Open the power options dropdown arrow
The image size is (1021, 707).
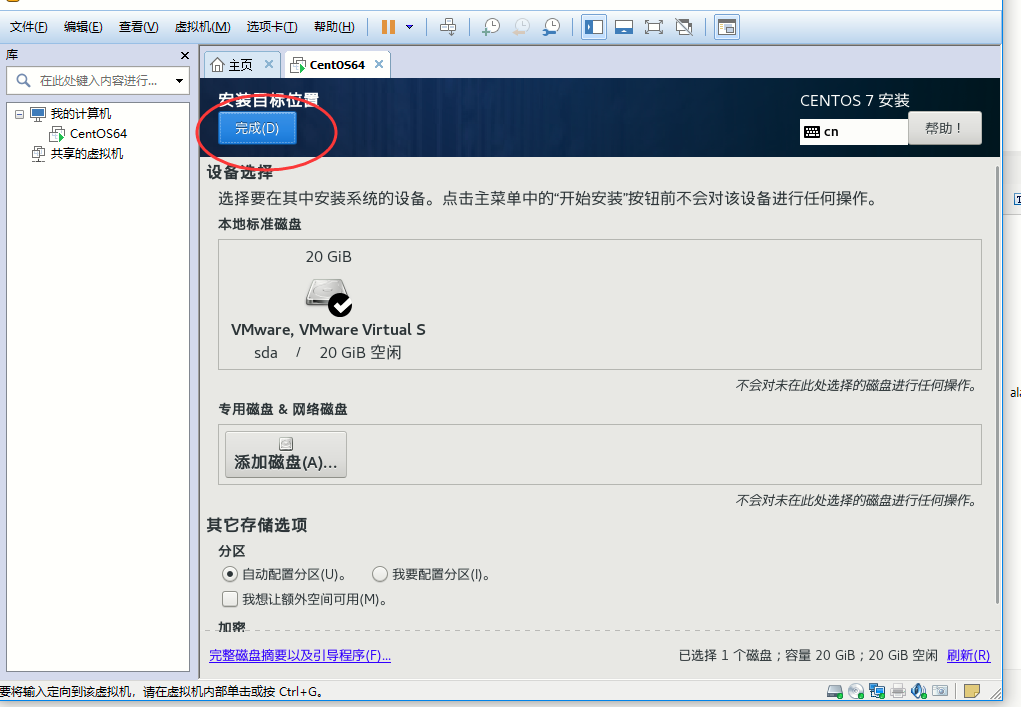[410, 27]
